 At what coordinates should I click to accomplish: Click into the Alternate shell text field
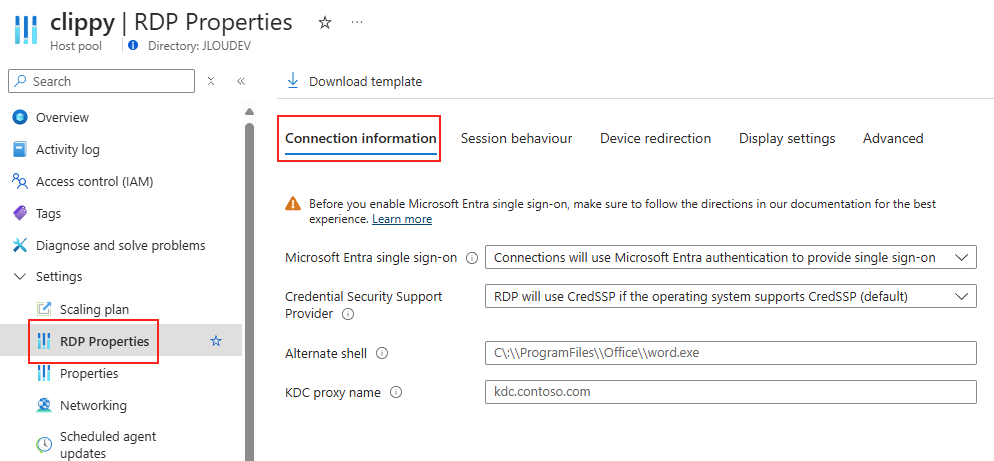[730, 353]
